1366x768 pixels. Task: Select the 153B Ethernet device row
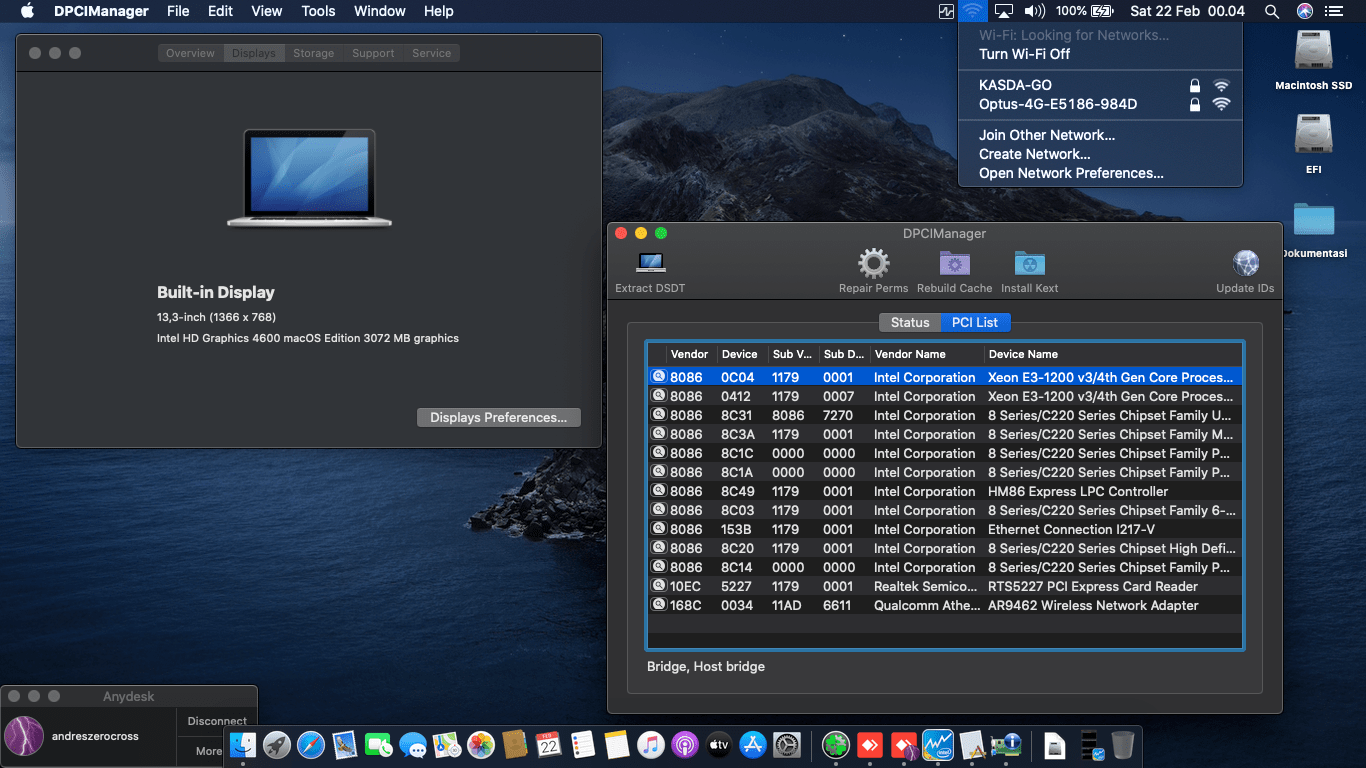click(945, 529)
